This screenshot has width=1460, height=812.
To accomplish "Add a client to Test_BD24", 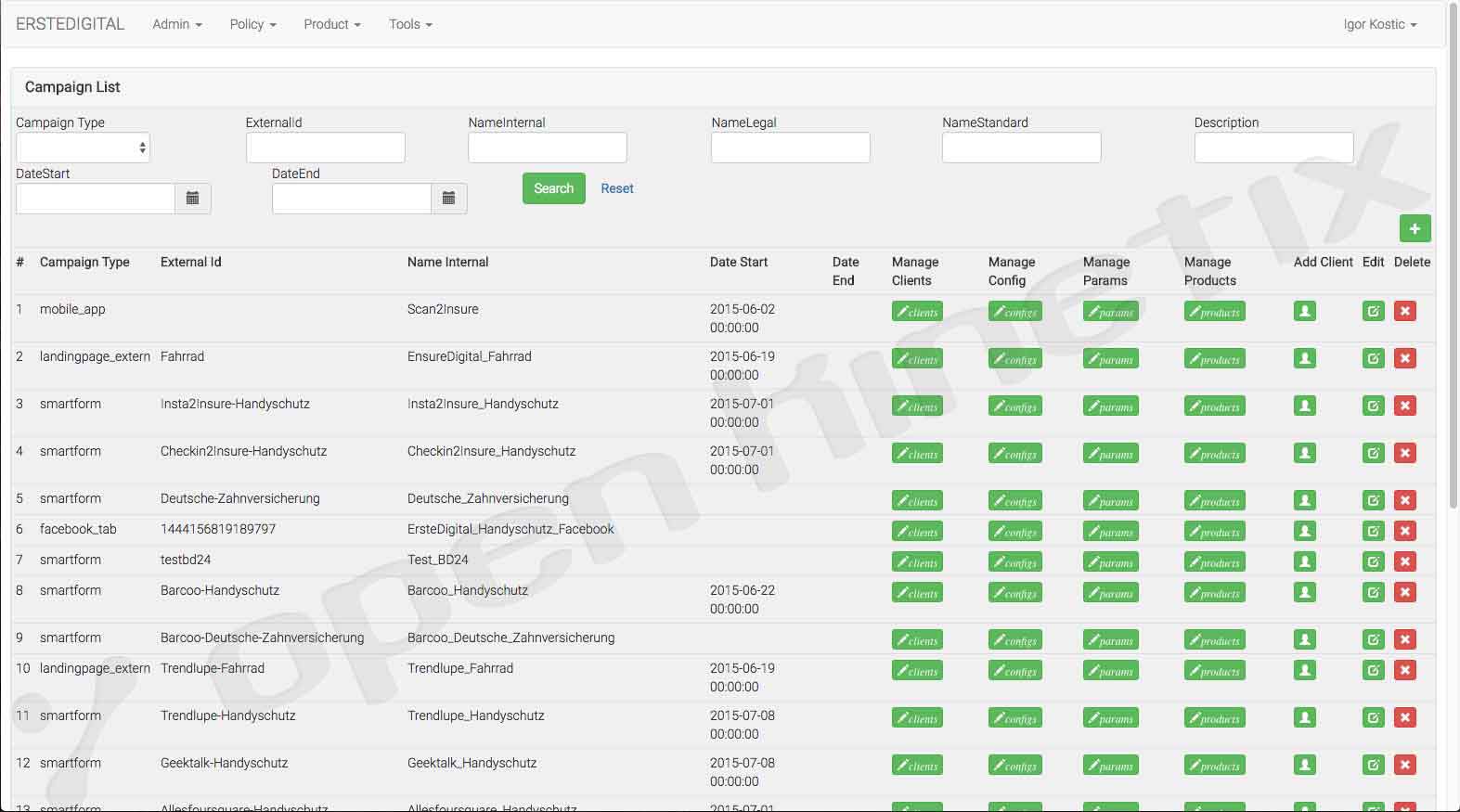I will pyautogui.click(x=1305, y=561).
